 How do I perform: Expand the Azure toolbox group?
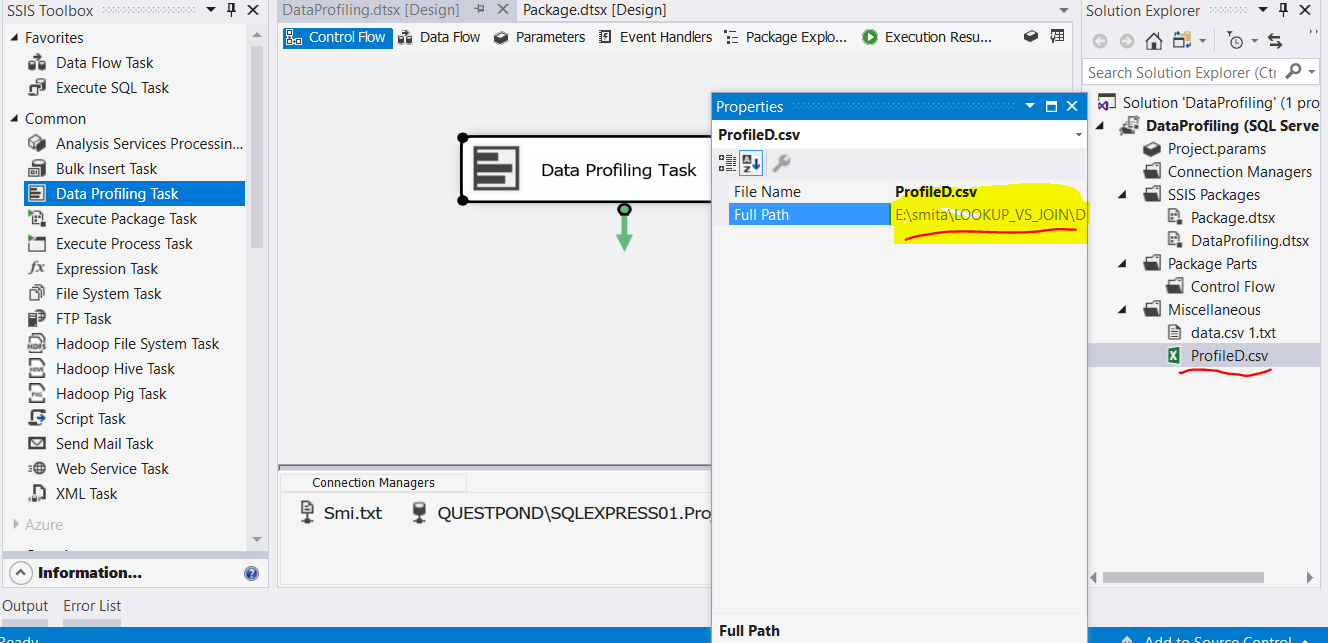(x=15, y=525)
